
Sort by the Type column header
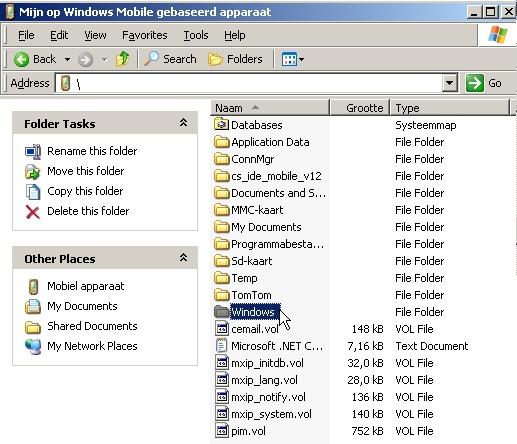(x=450, y=108)
